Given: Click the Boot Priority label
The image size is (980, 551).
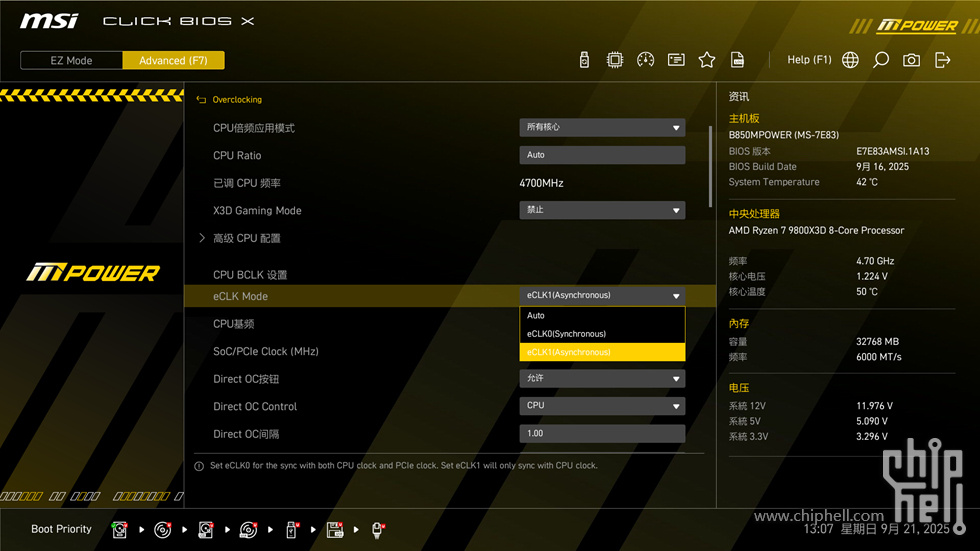Looking at the screenshot, I should 61,529.
